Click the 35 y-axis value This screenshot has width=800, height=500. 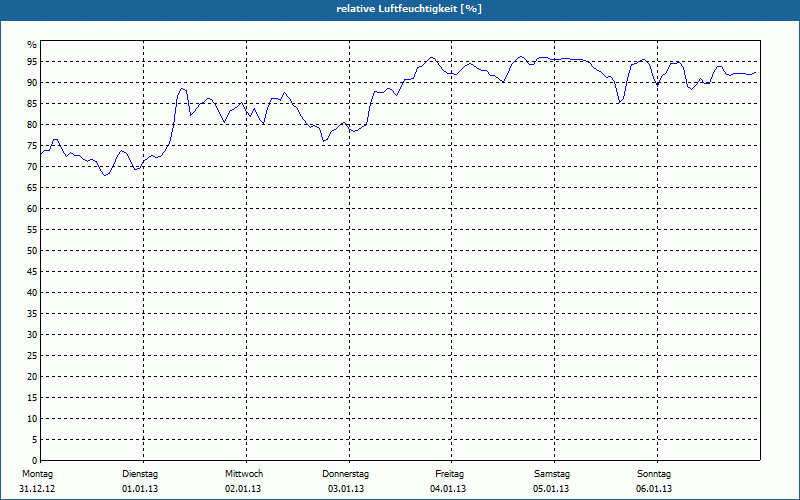(32, 314)
